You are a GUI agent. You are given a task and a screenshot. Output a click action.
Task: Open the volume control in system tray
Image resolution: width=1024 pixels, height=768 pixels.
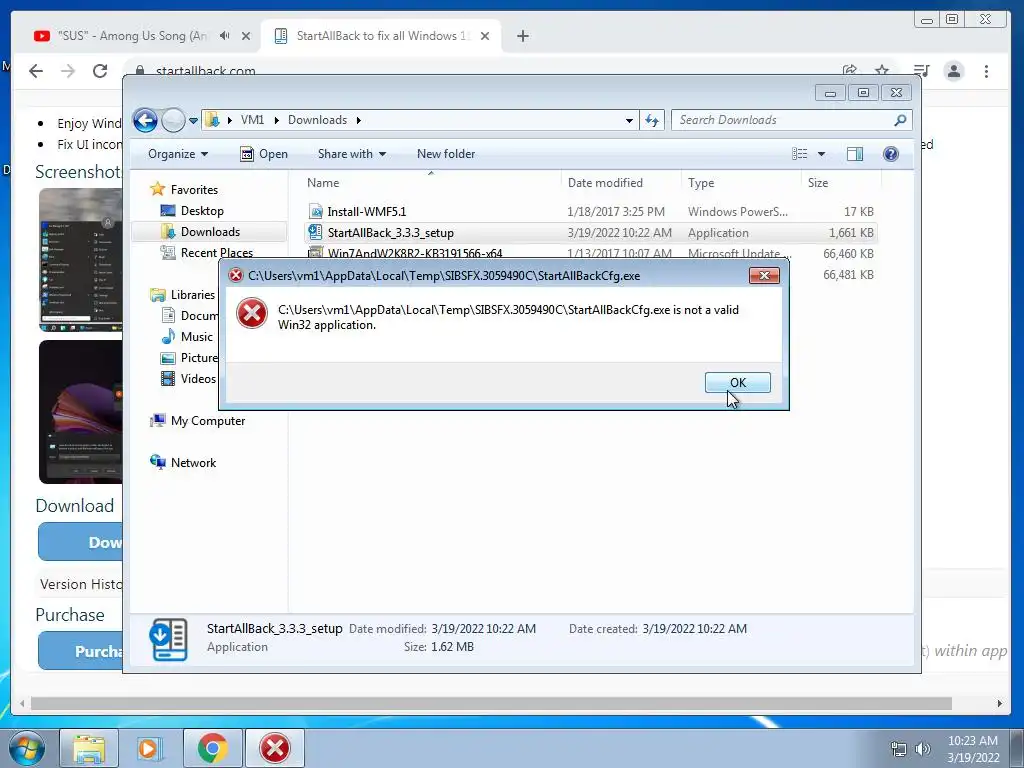tap(922, 749)
